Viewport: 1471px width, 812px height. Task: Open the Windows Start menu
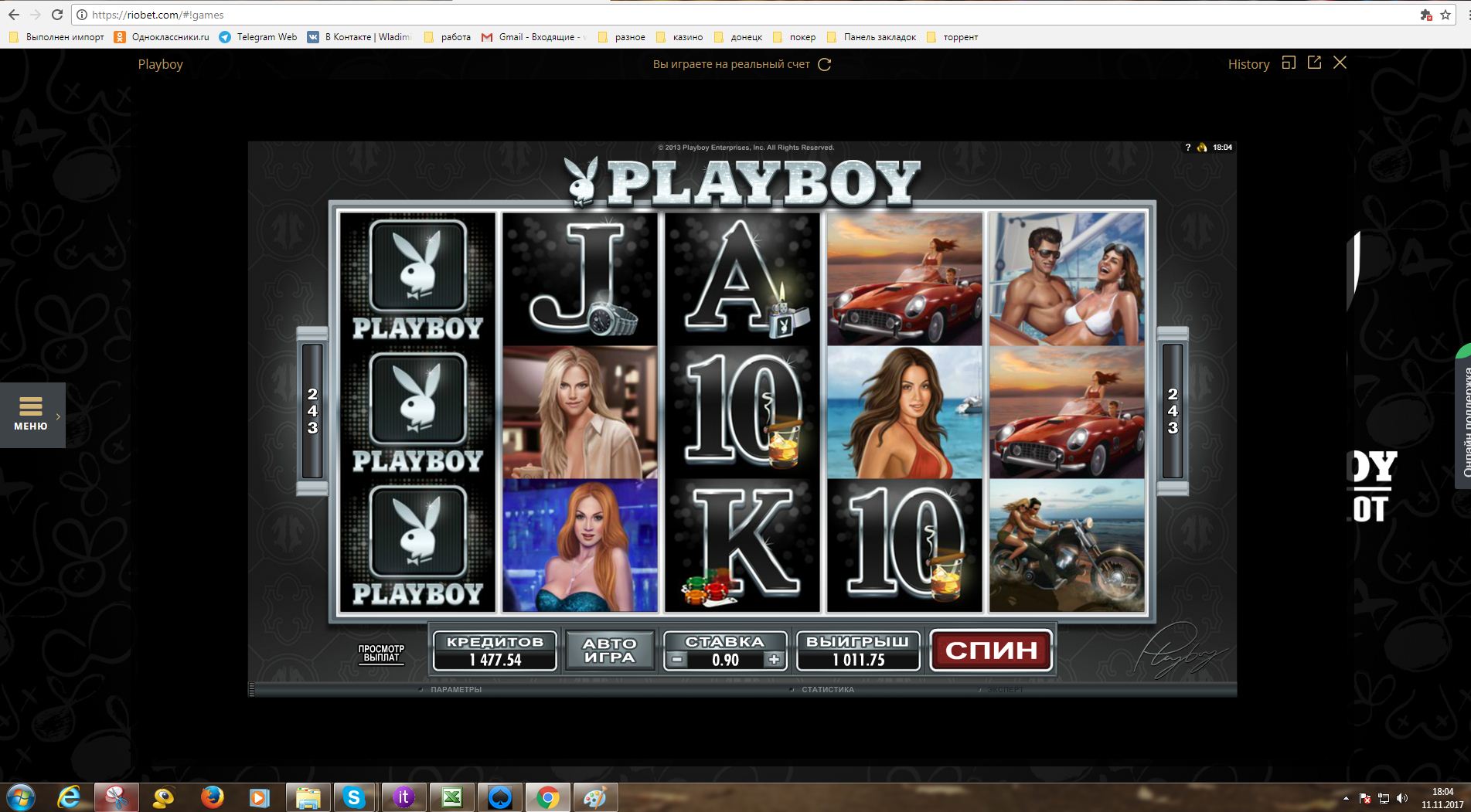(x=21, y=797)
